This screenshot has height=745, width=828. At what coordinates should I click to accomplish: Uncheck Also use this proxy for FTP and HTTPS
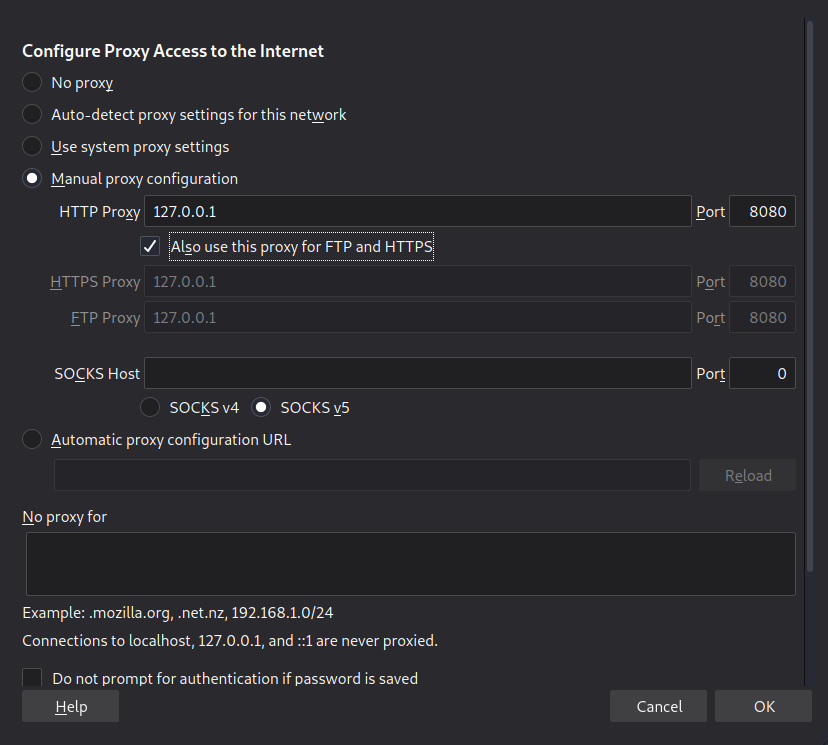pyautogui.click(x=151, y=246)
